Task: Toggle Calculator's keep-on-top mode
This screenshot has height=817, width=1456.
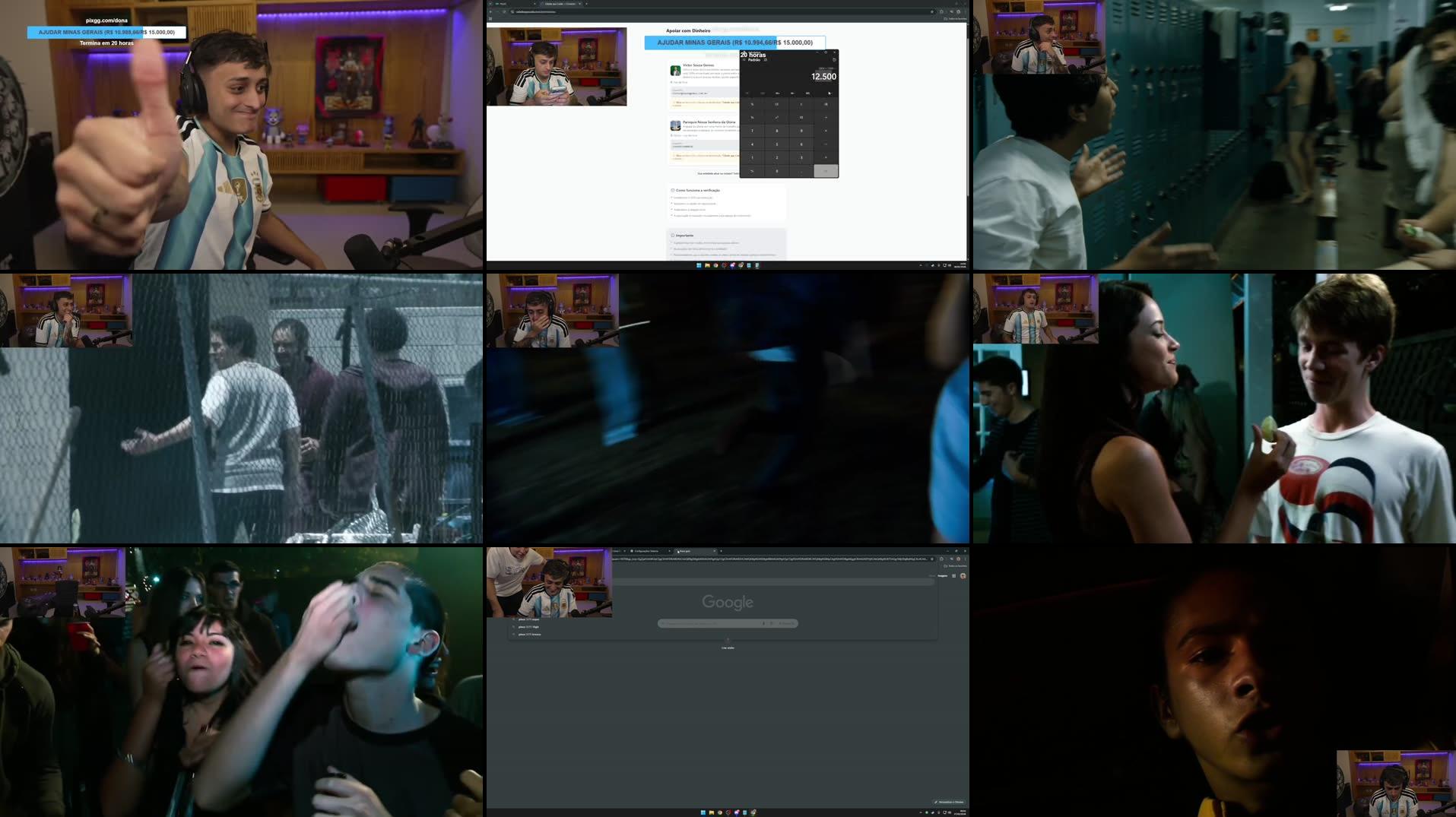Action: coord(765,60)
